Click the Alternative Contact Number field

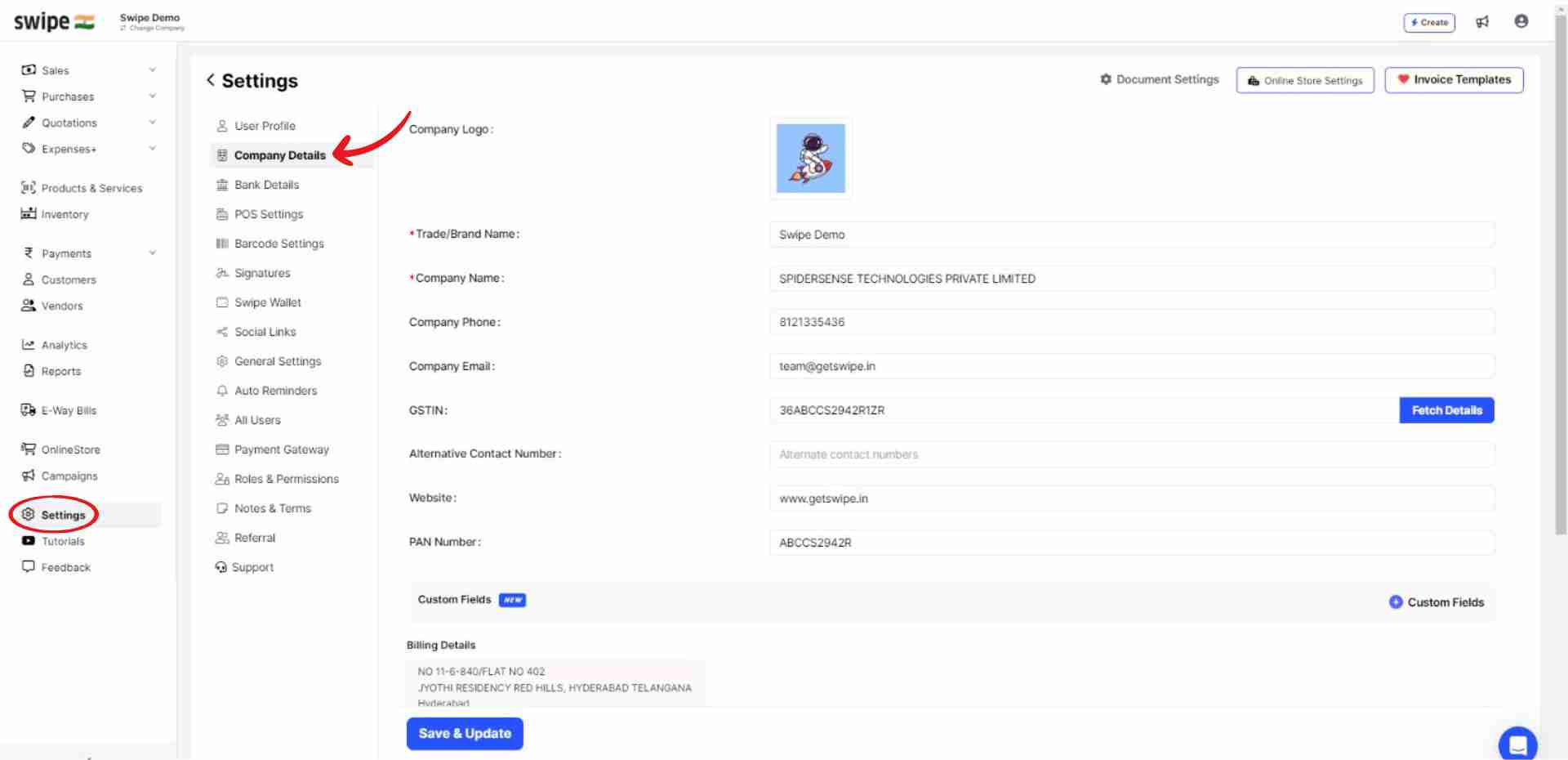click(1132, 454)
